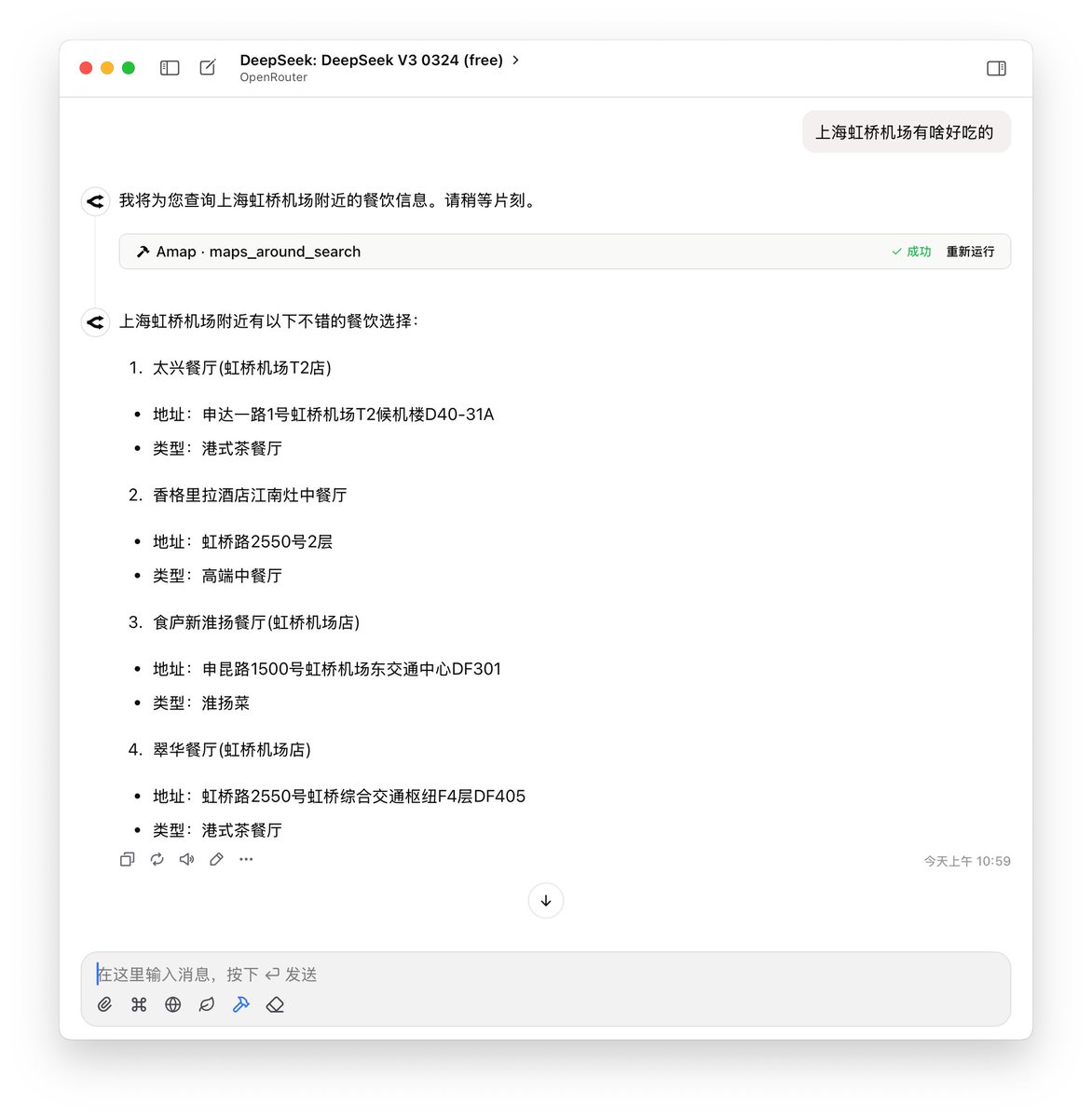Click 重新运行 to rerun the tool
The image size is (1092, 1118).
970,252
